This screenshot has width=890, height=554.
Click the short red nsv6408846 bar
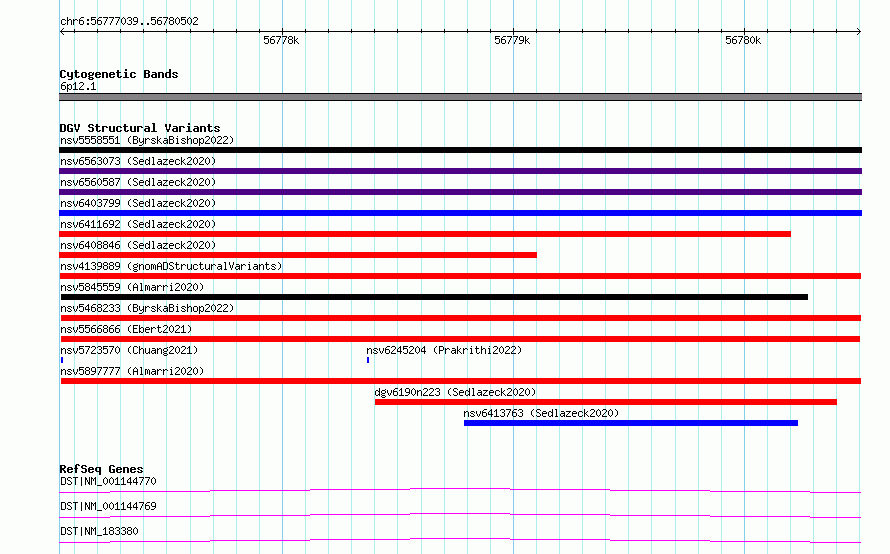point(298,255)
